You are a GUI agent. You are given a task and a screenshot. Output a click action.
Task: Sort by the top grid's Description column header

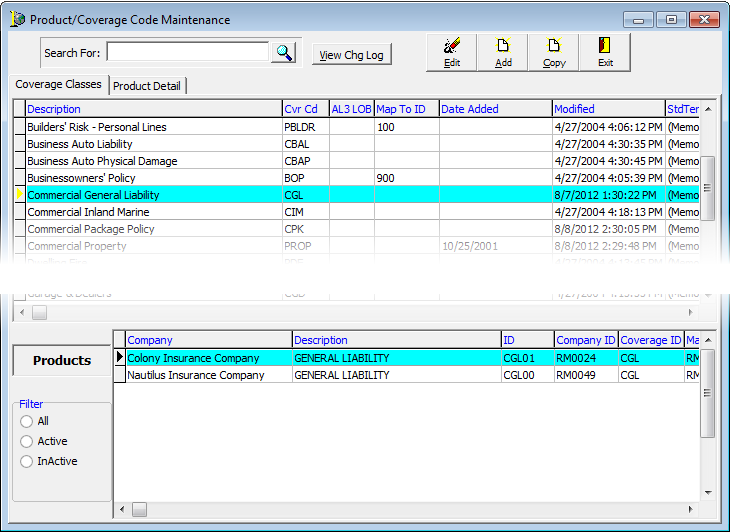tap(154, 109)
